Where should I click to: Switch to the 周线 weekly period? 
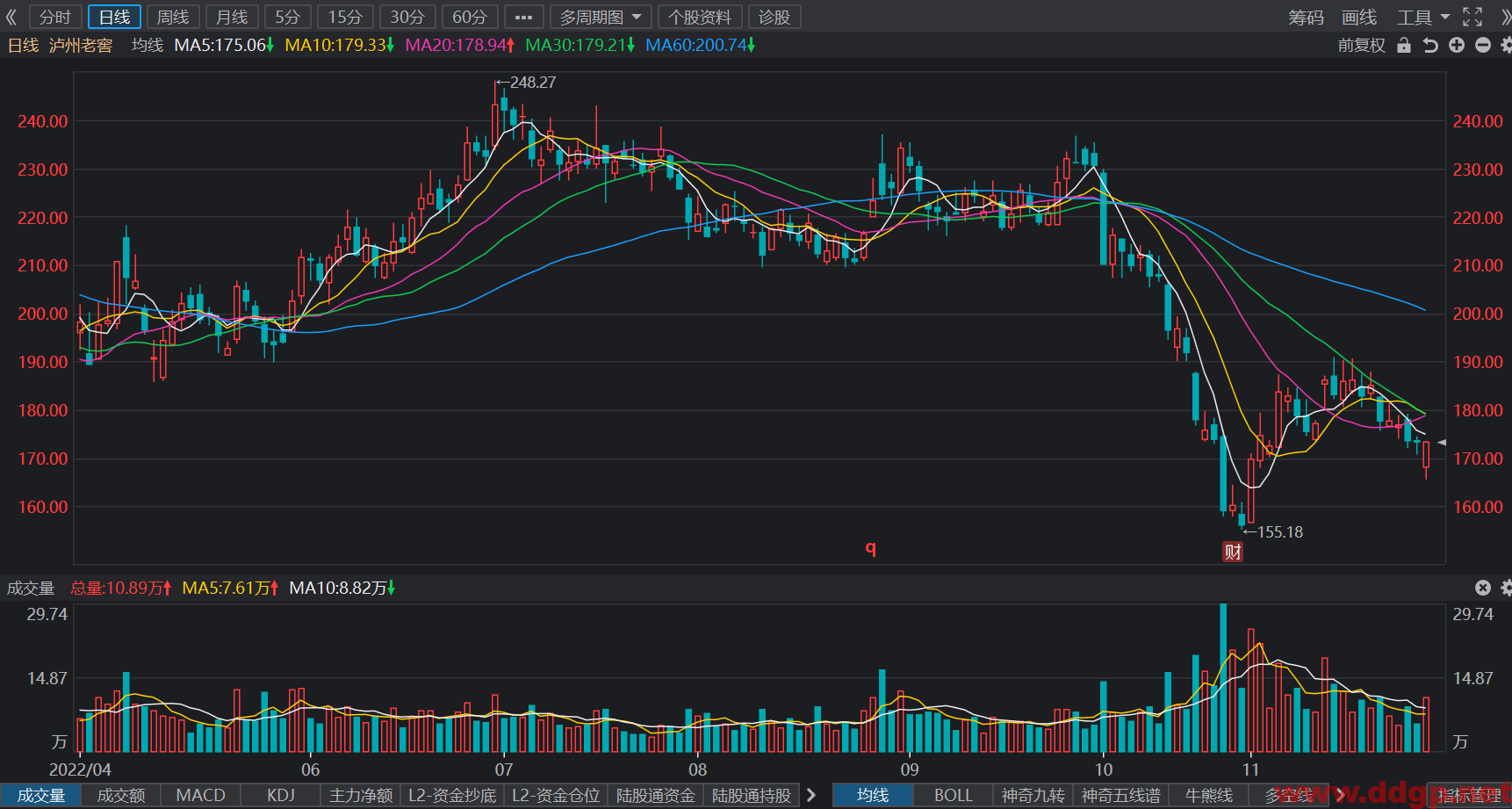173,17
